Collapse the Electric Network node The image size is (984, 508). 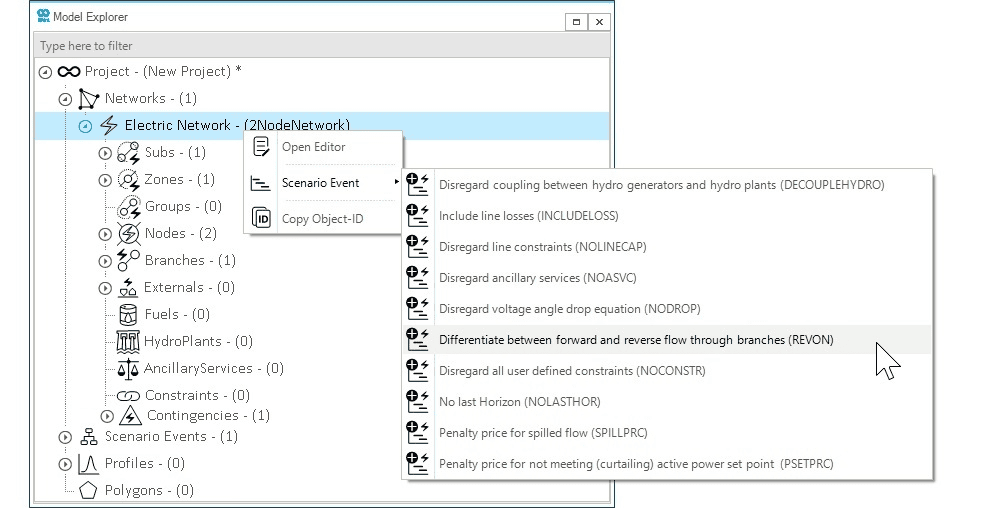click(x=85, y=126)
